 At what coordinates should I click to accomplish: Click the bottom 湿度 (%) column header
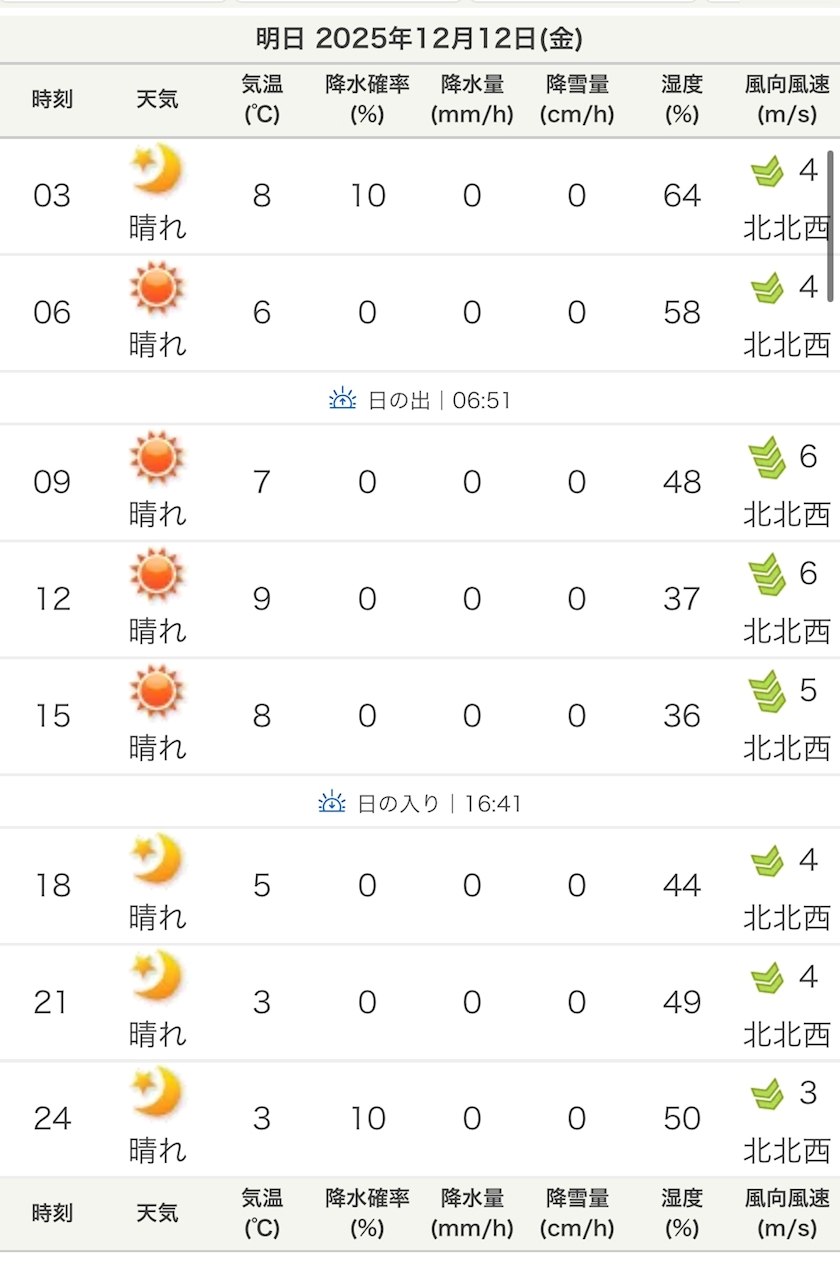click(681, 1213)
